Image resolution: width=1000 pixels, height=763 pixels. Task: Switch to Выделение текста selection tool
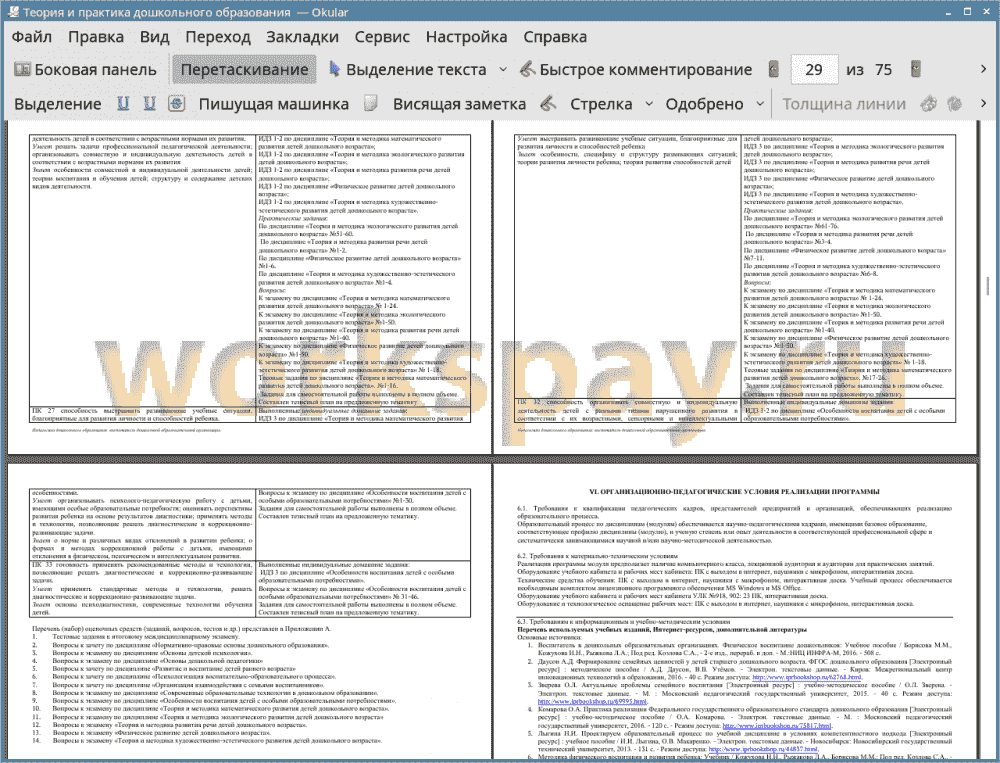click(408, 70)
